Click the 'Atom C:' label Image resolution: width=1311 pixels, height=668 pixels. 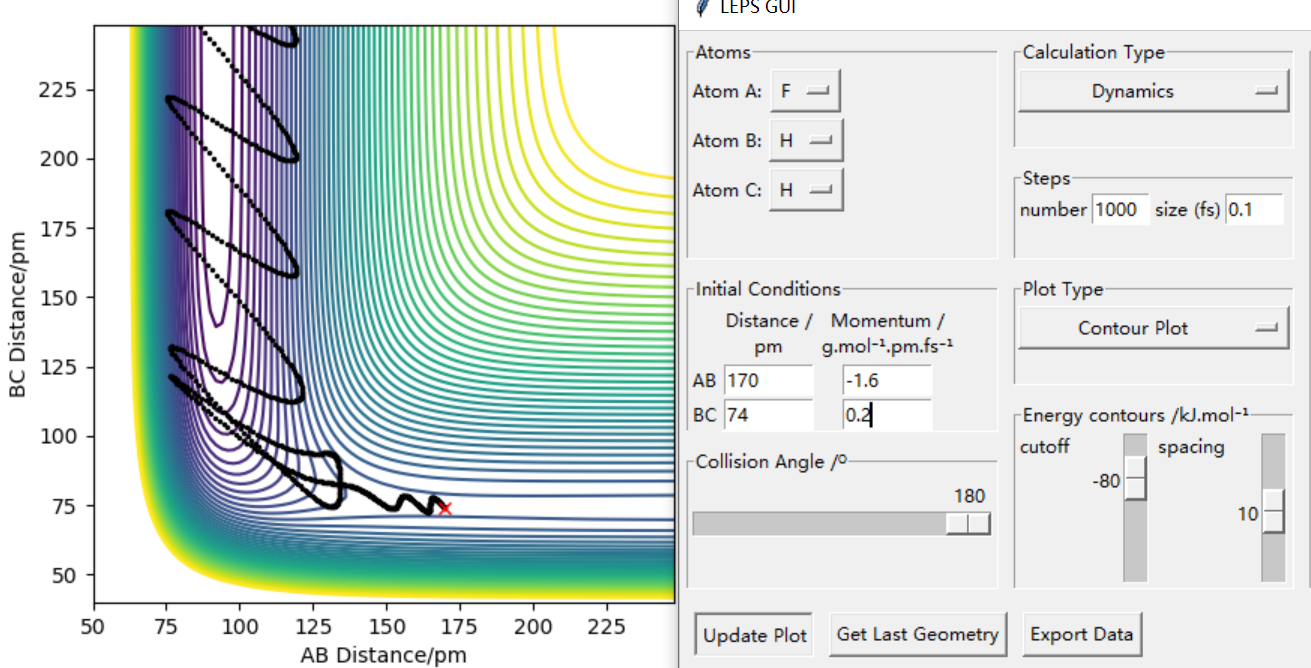click(x=727, y=190)
